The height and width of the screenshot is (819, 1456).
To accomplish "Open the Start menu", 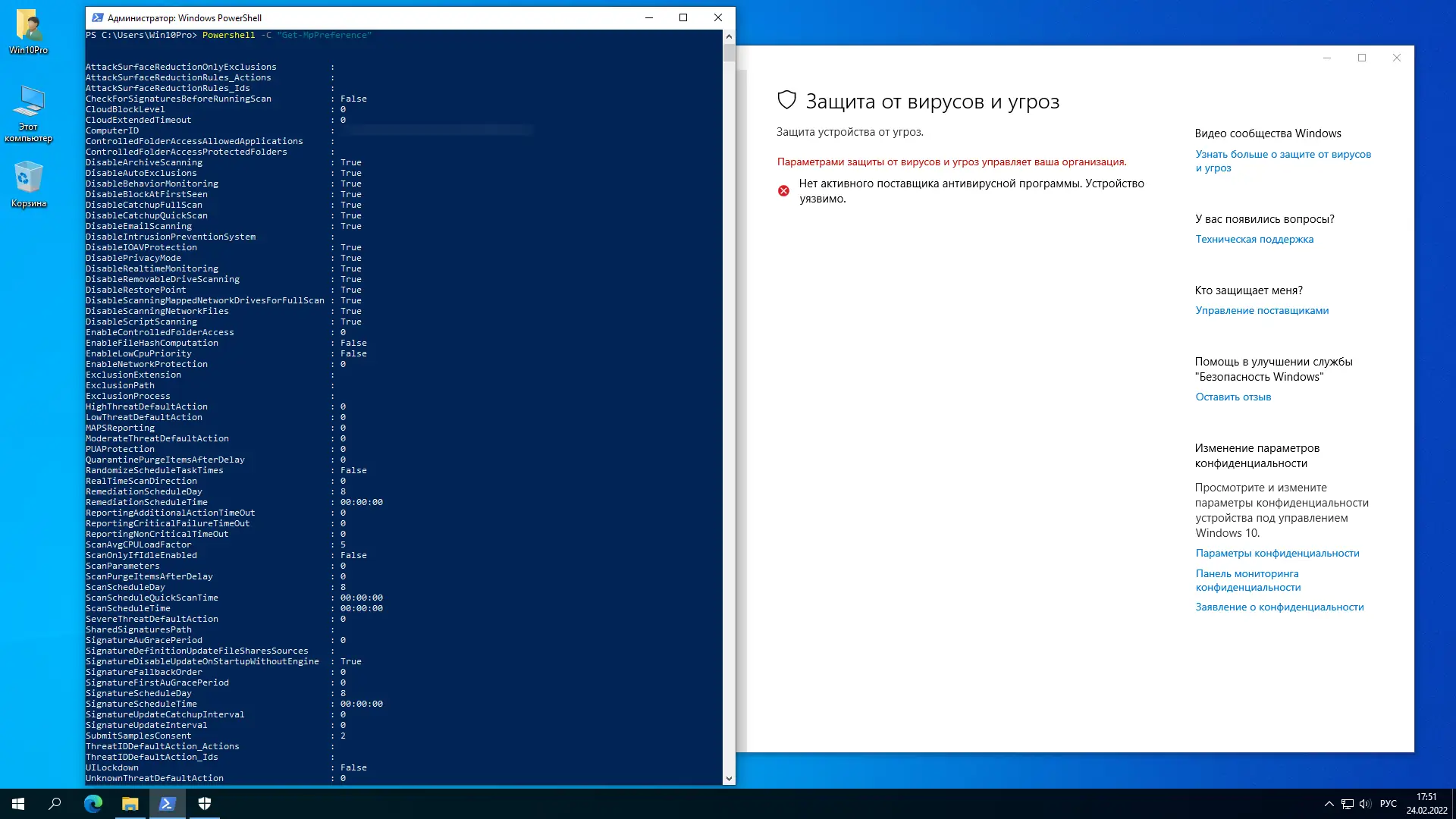I will coord(18,804).
